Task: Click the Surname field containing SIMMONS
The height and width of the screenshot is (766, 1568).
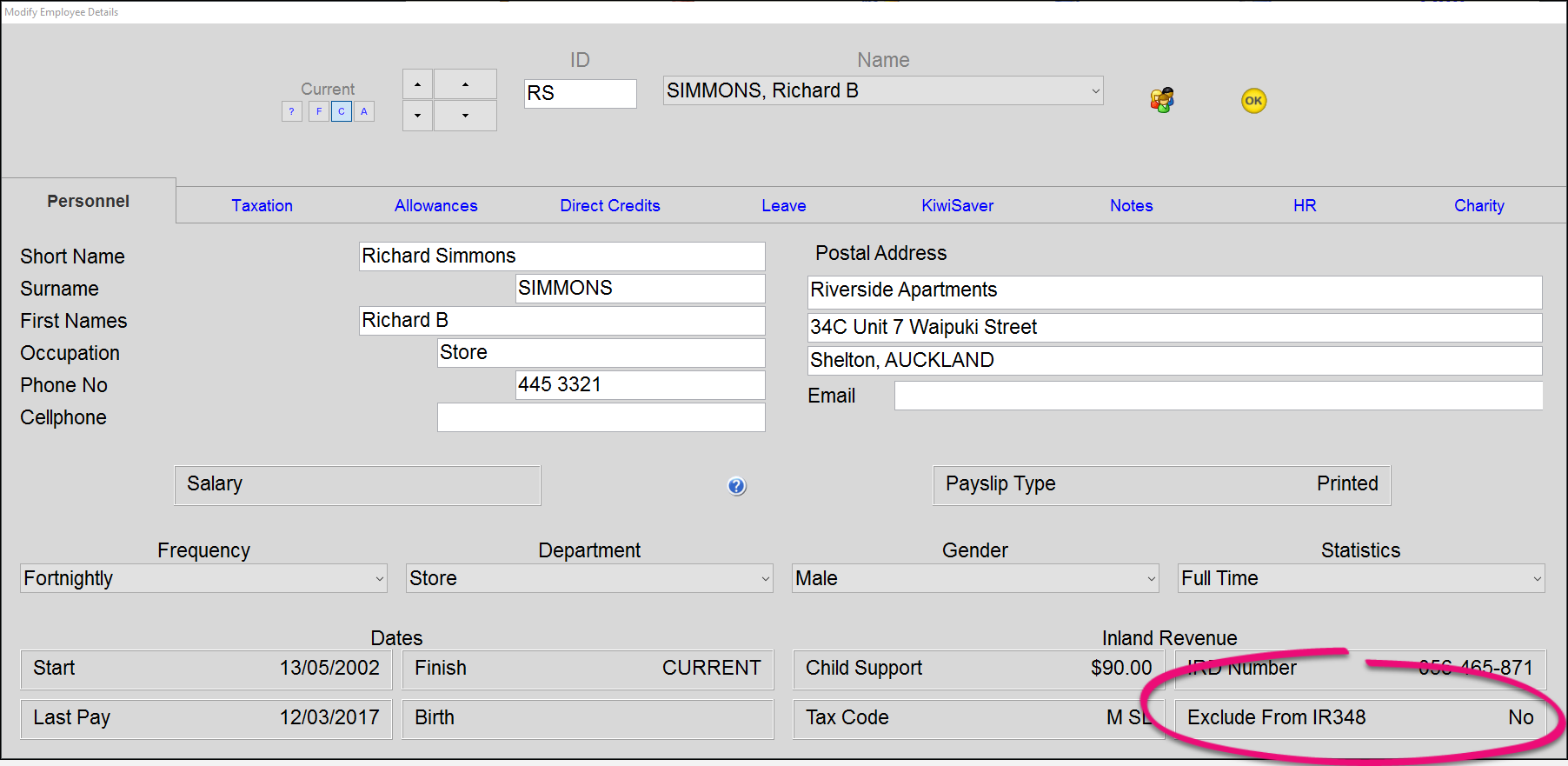Action: (641, 289)
